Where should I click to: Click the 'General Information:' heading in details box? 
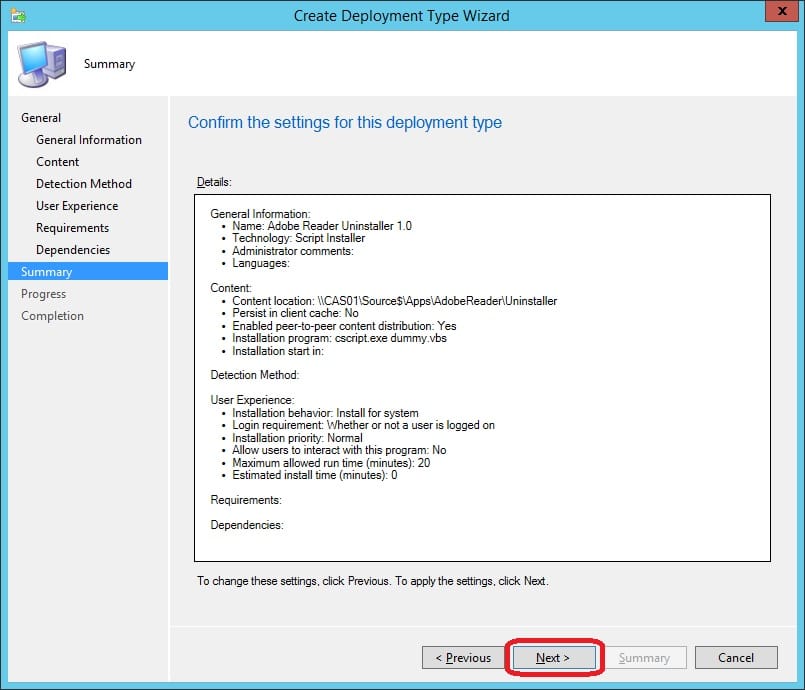[260, 214]
